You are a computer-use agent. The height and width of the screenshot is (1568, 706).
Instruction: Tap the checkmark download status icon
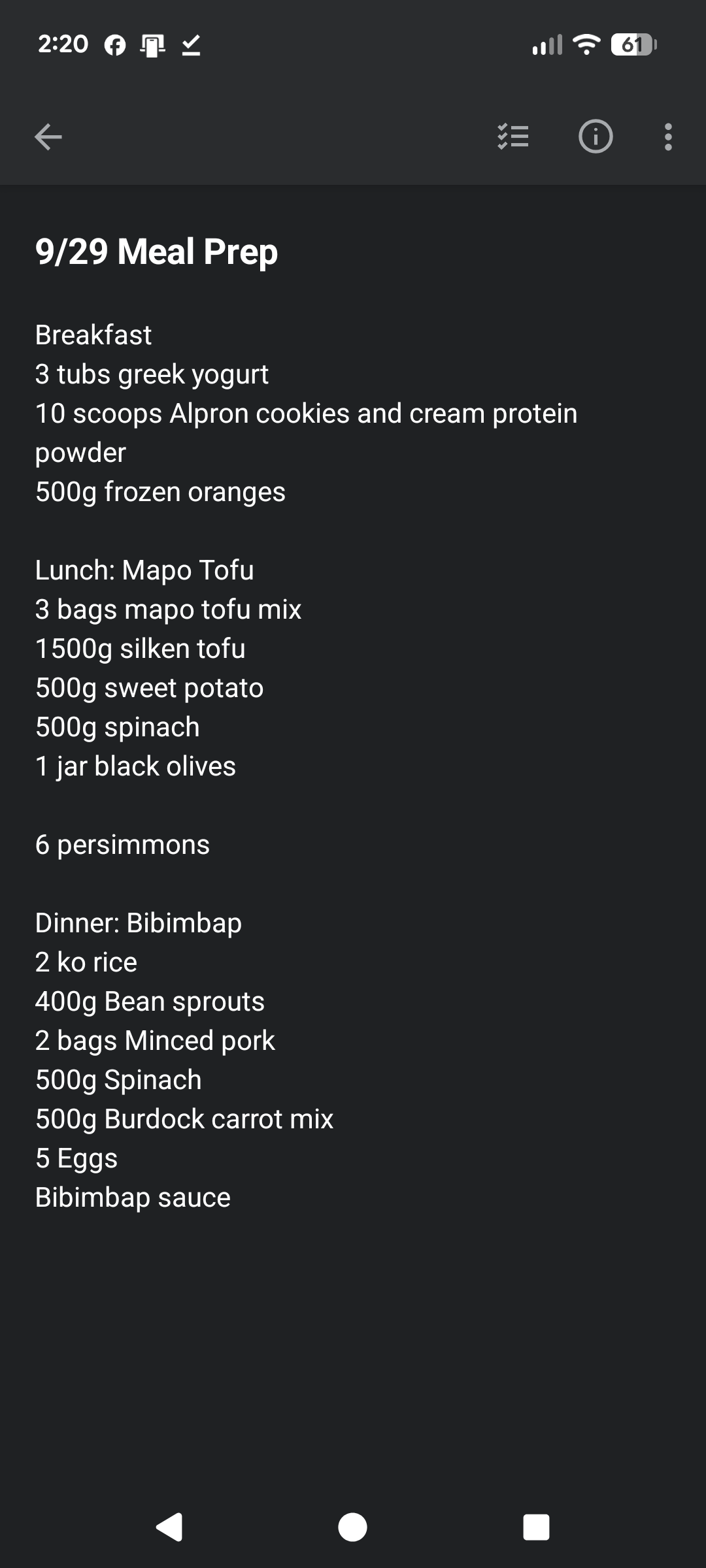coord(191,45)
